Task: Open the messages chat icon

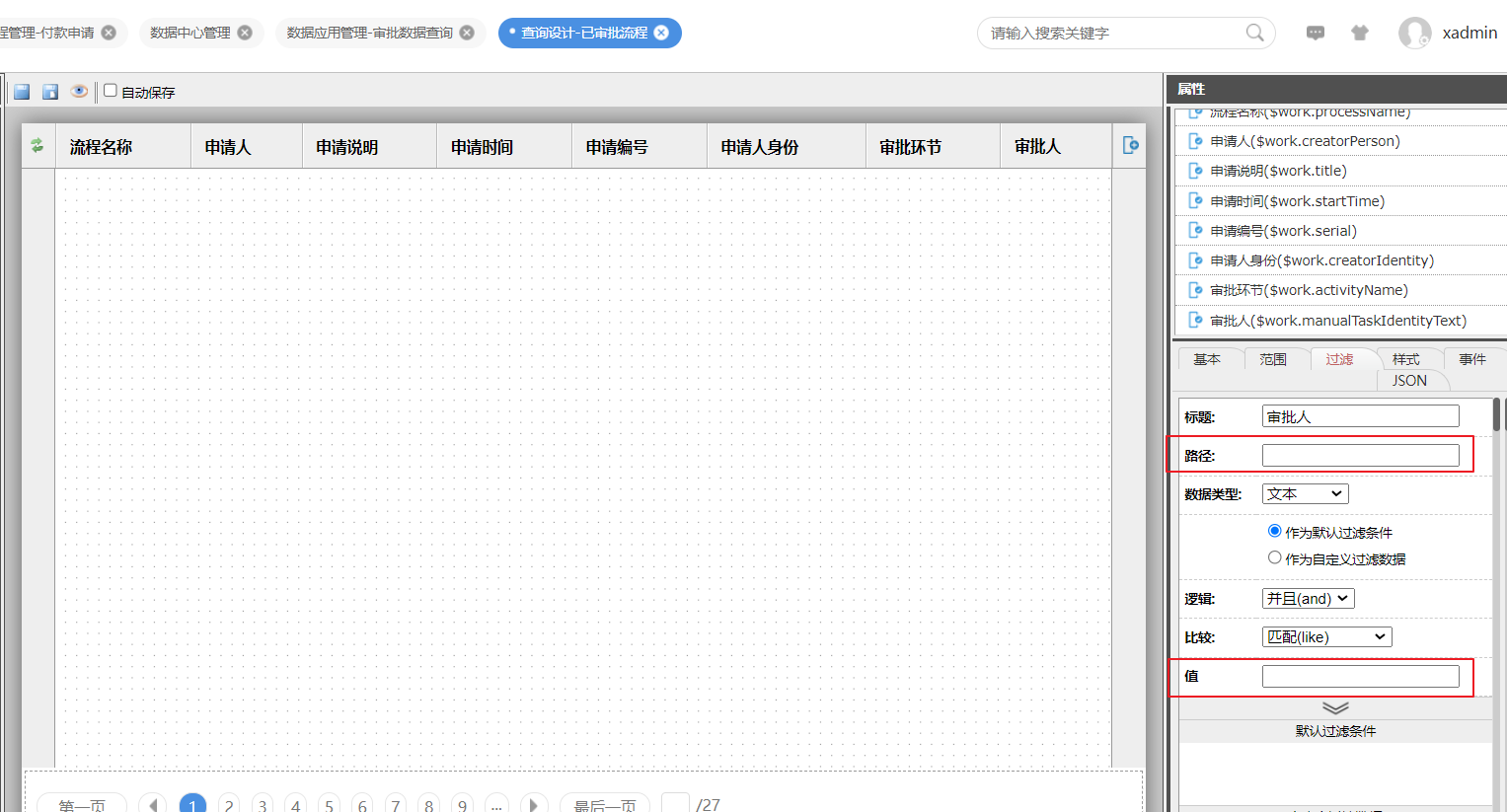Action: (x=1316, y=33)
